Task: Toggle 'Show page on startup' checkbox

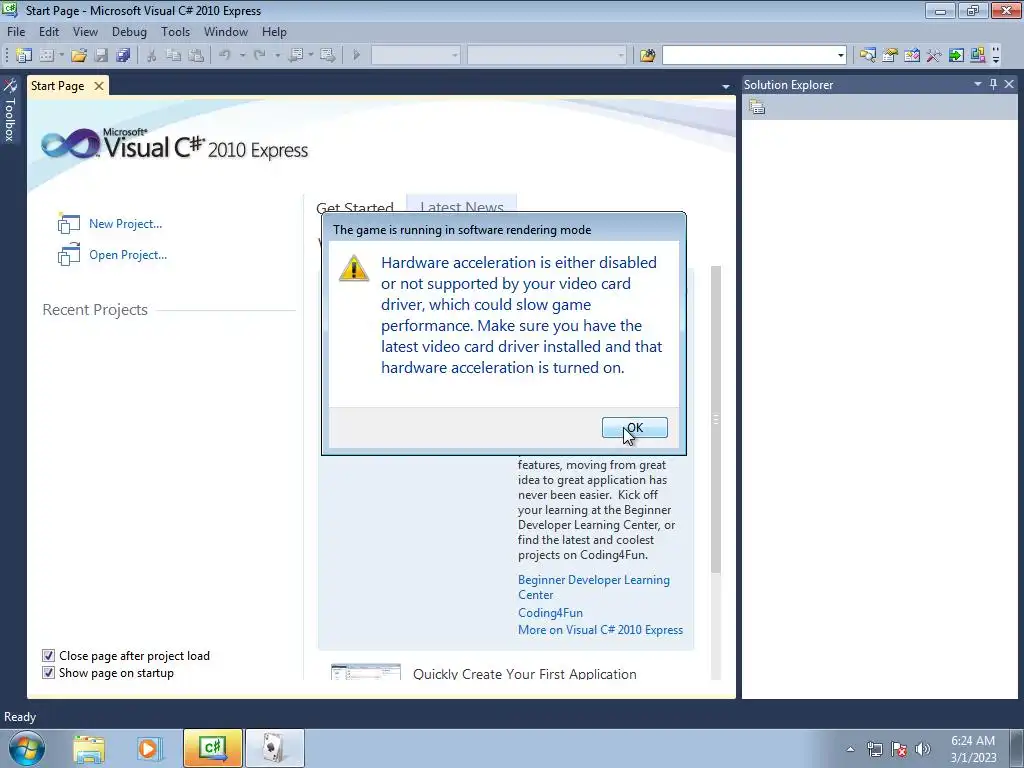Action: (x=48, y=673)
